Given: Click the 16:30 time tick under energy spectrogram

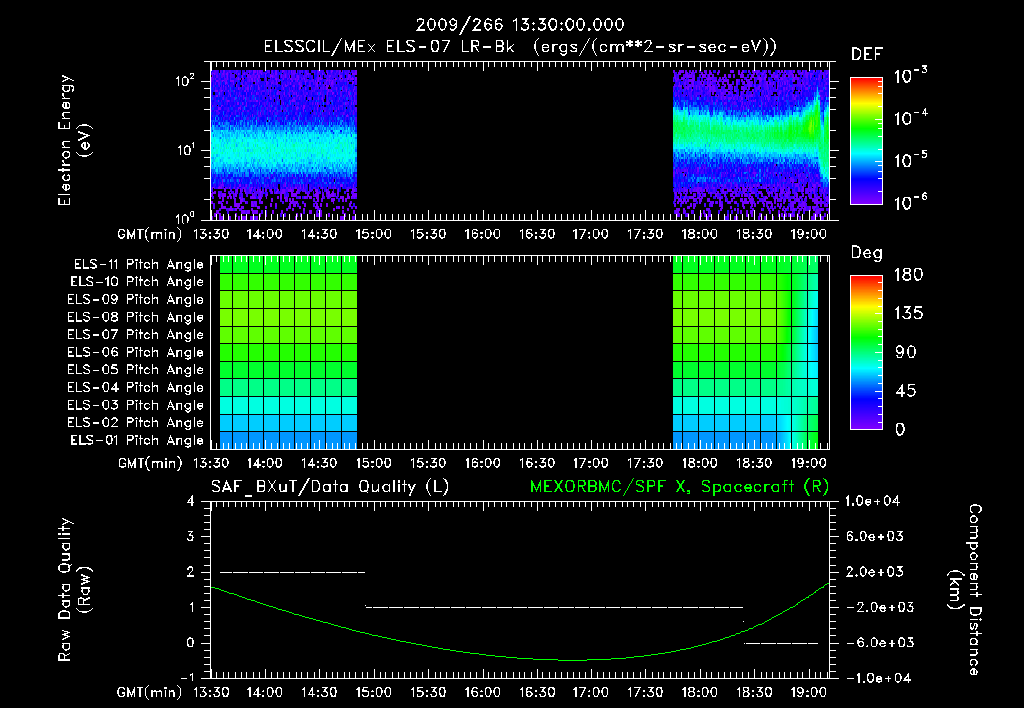Looking at the screenshot, I should (x=537, y=234).
